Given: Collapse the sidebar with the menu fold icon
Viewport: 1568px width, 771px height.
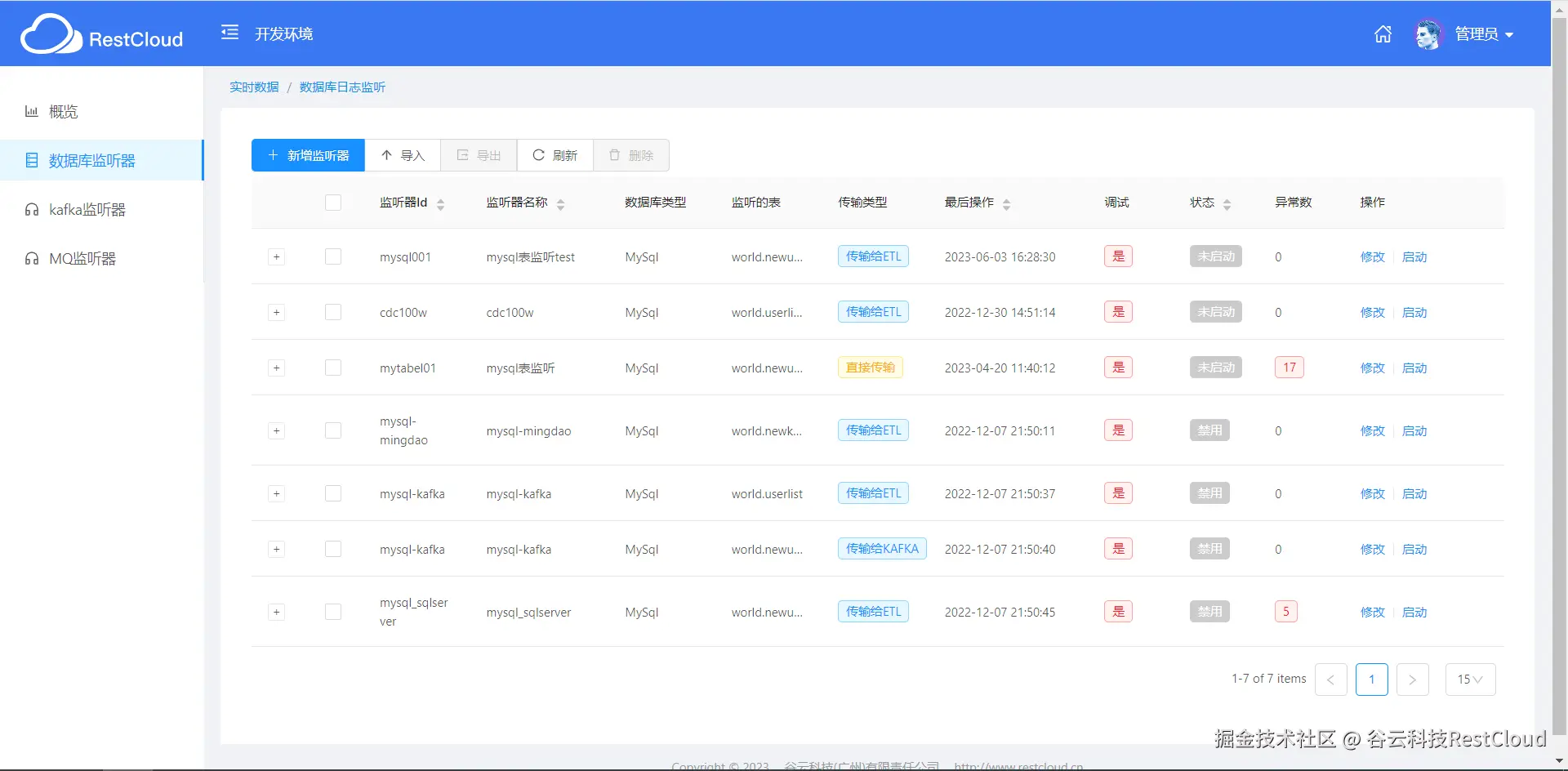Looking at the screenshot, I should pyautogui.click(x=229, y=33).
